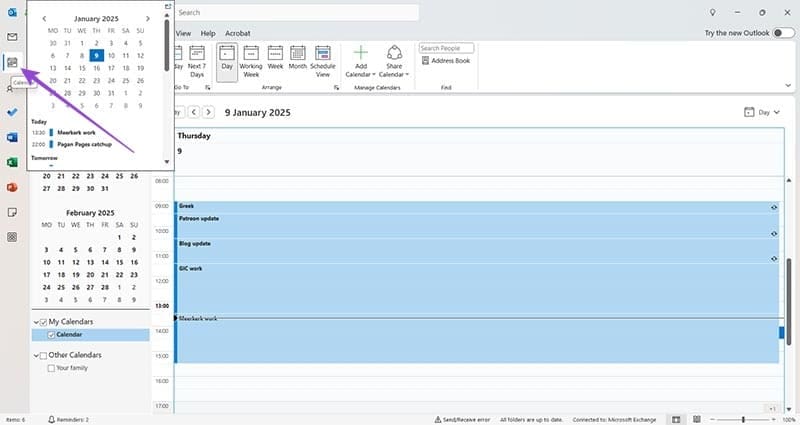Open the Greek appointment
Viewport: 800px width, 425px height.
pyautogui.click(x=477, y=207)
